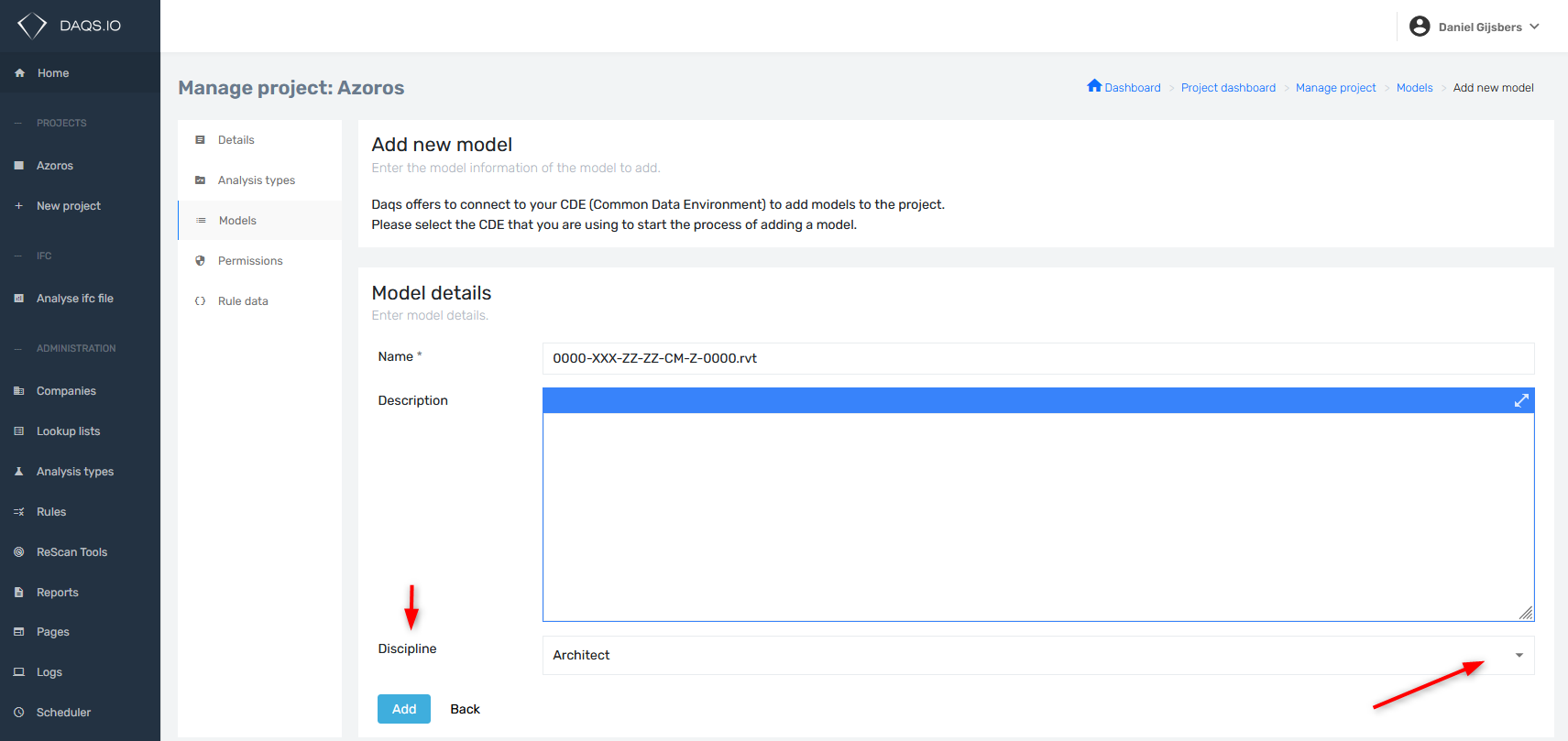Follow the Manage project breadcrumb link
1568x741 pixels.
[x=1336, y=88]
